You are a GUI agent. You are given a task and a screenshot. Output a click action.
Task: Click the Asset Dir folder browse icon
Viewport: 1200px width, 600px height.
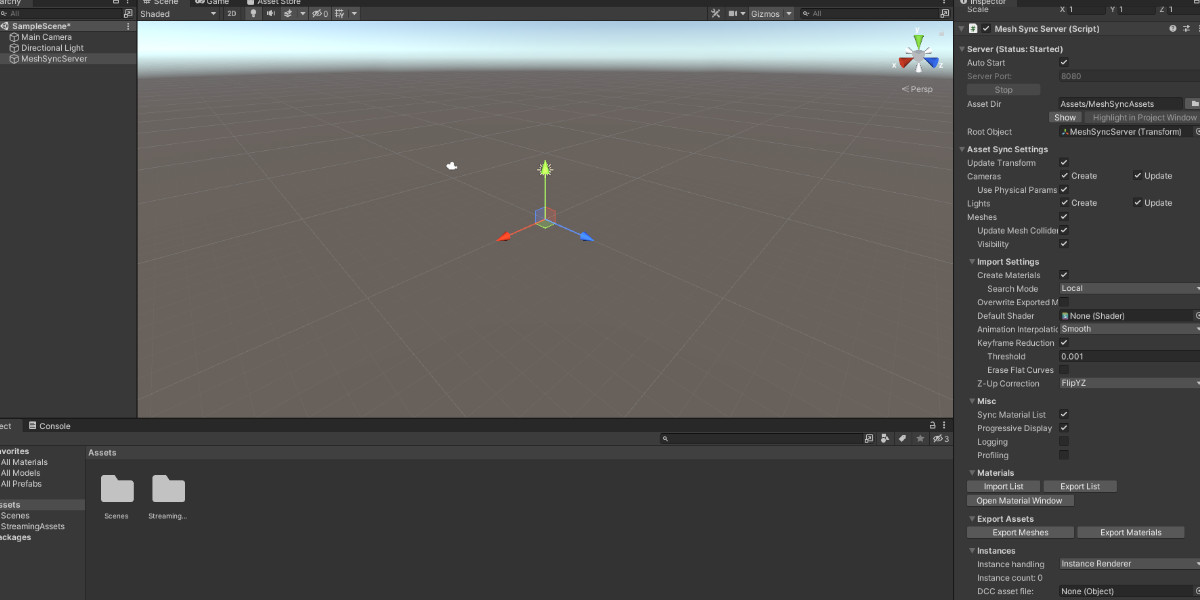1193,103
